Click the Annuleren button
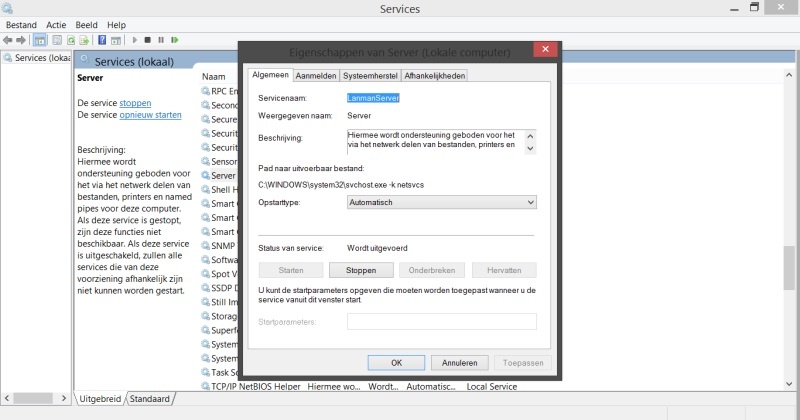 coord(460,363)
